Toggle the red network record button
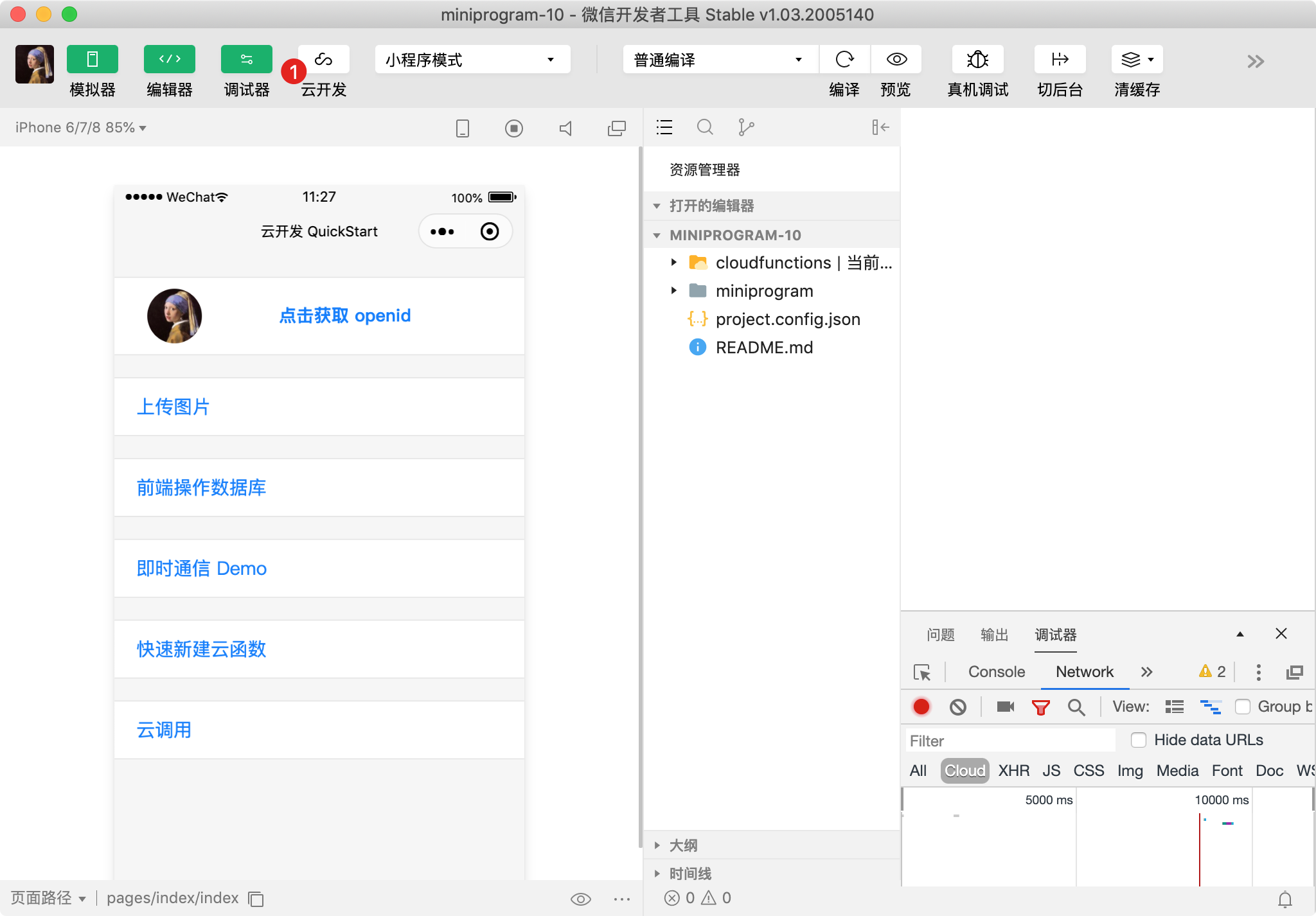The image size is (1316, 916). click(x=921, y=707)
